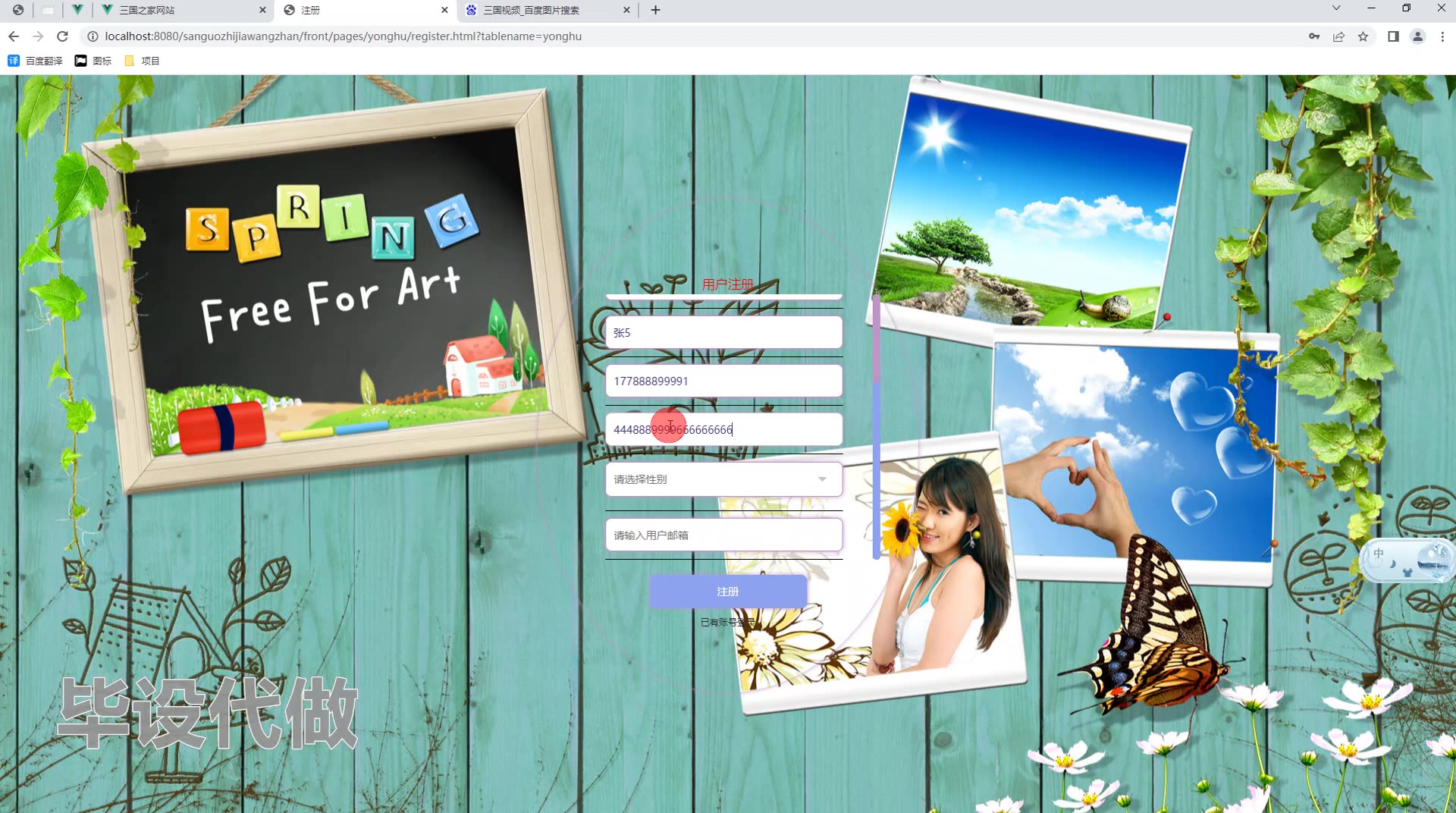Screen dimensions: 1456x813
Task: Open the 请选择性别 gender dropdown
Action: 723,479
